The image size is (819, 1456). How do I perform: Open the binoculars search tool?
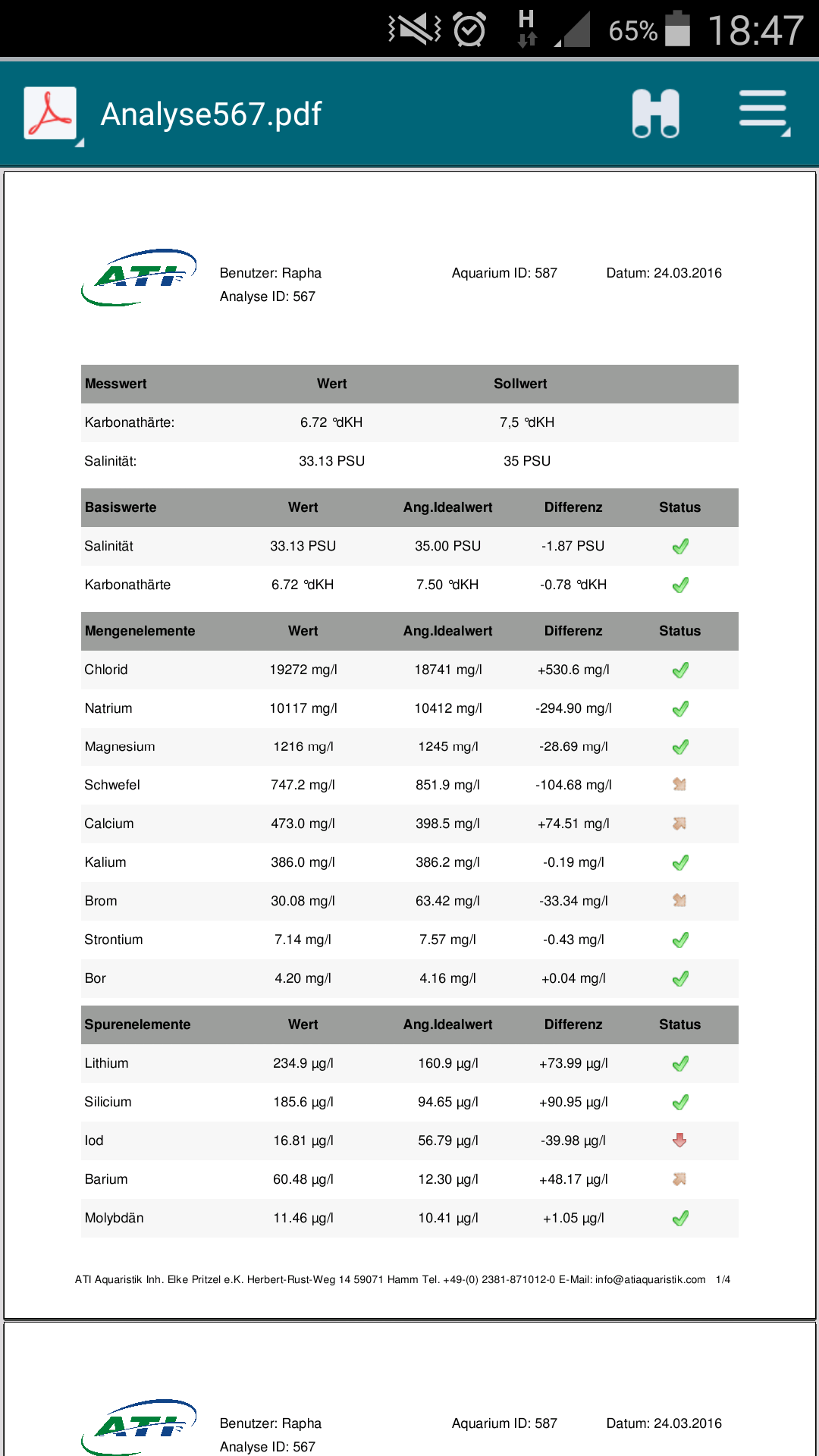[x=656, y=114]
